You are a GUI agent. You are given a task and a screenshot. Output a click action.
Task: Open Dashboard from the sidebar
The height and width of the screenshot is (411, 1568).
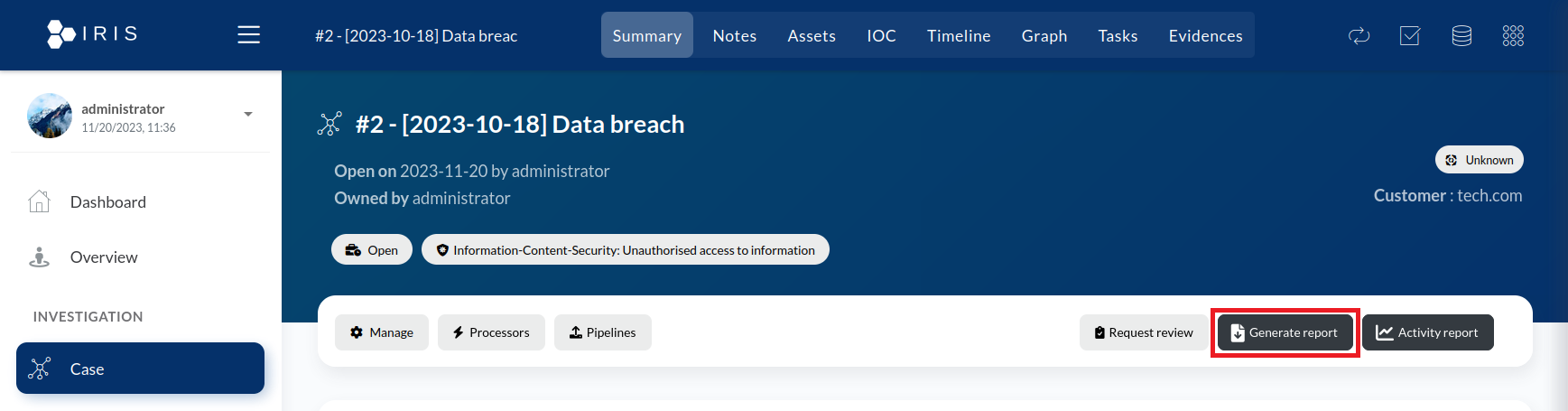pyautogui.click(x=107, y=202)
